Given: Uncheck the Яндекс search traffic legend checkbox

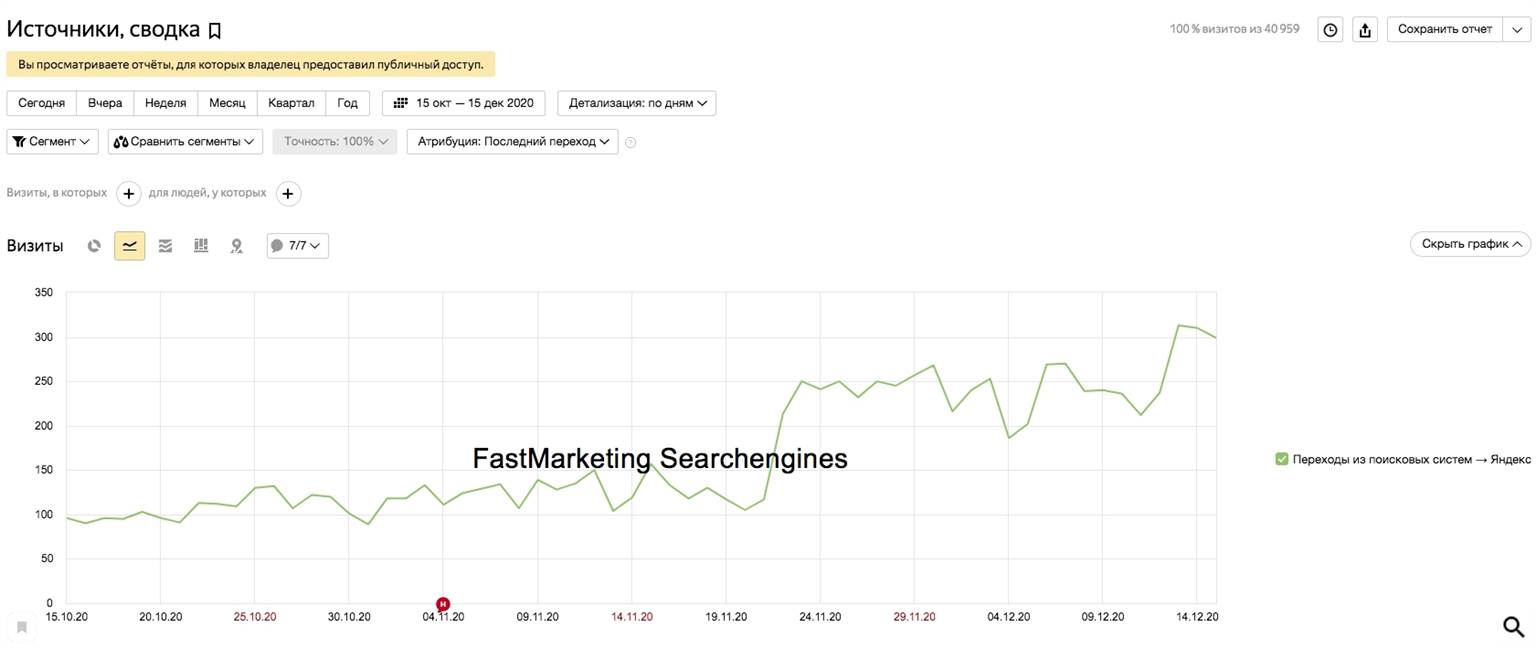Looking at the screenshot, I should [1281, 459].
